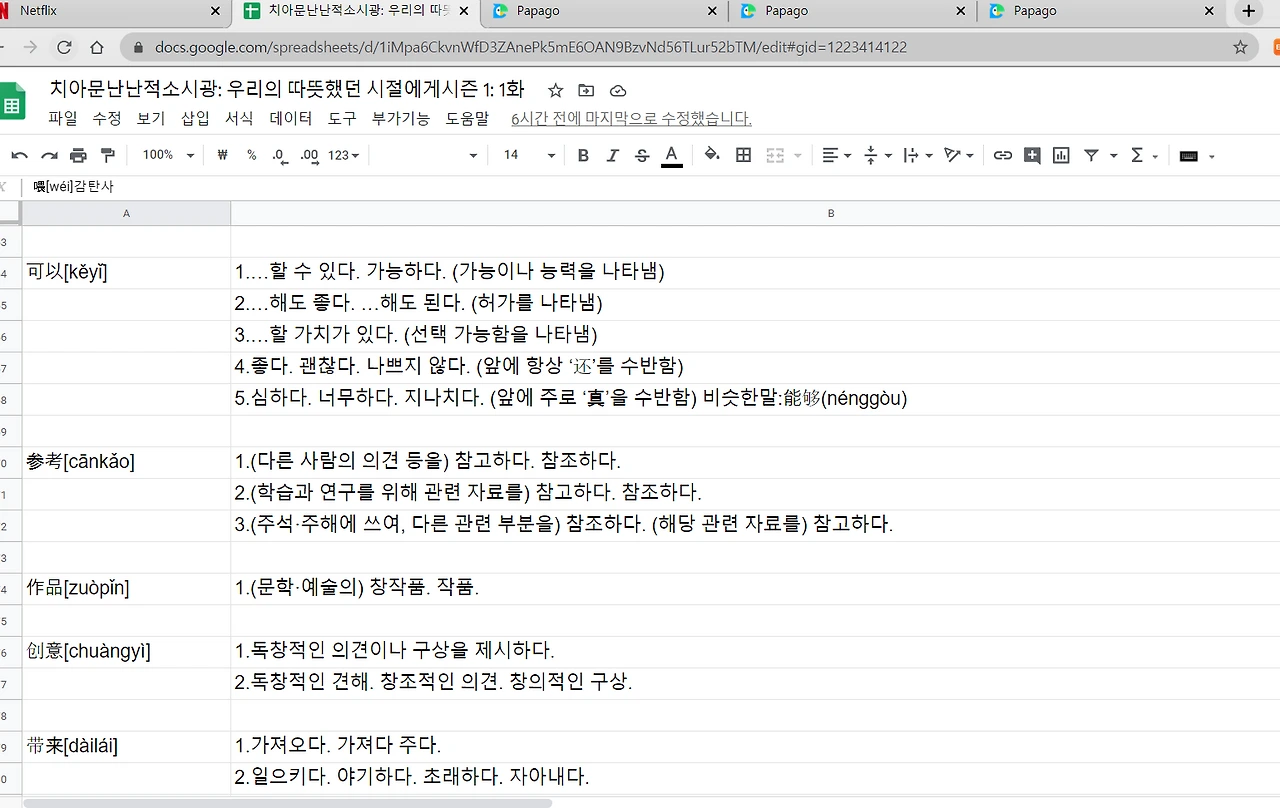Click the Print icon
The image size is (1280, 808).
point(78,155)
